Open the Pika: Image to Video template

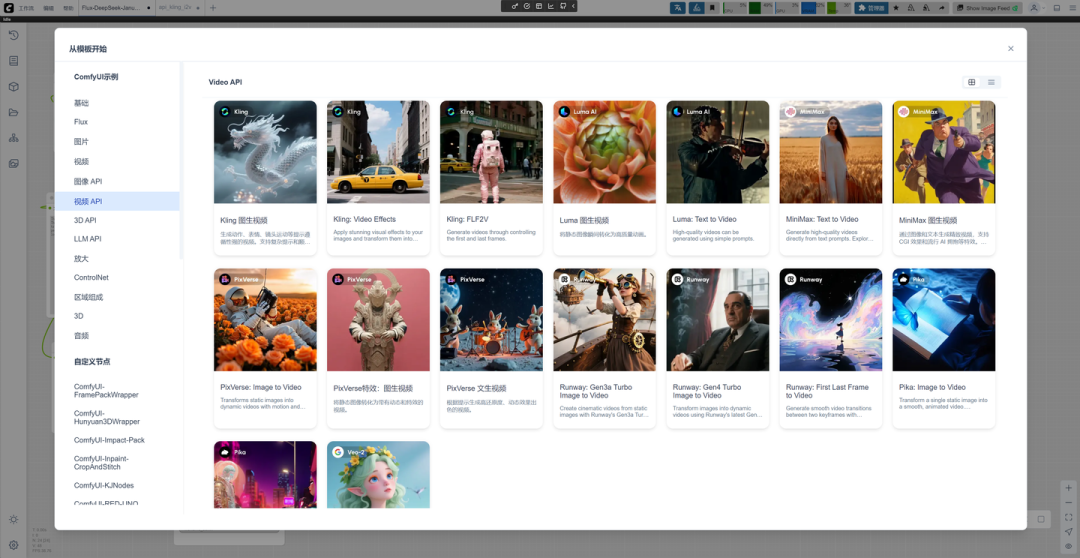click(944, 348)
